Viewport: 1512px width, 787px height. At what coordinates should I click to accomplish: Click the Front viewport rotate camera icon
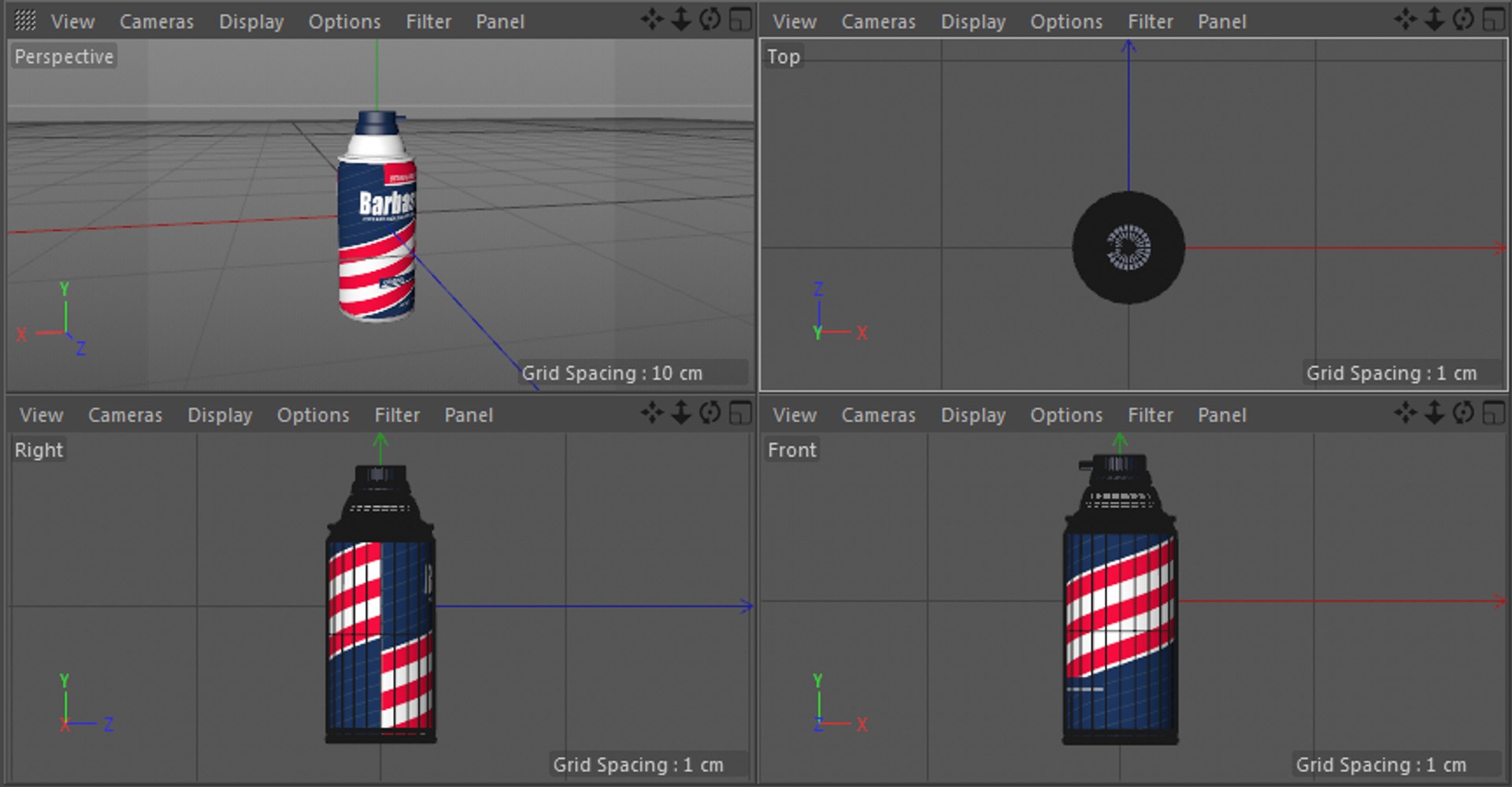click(1464, 412)
